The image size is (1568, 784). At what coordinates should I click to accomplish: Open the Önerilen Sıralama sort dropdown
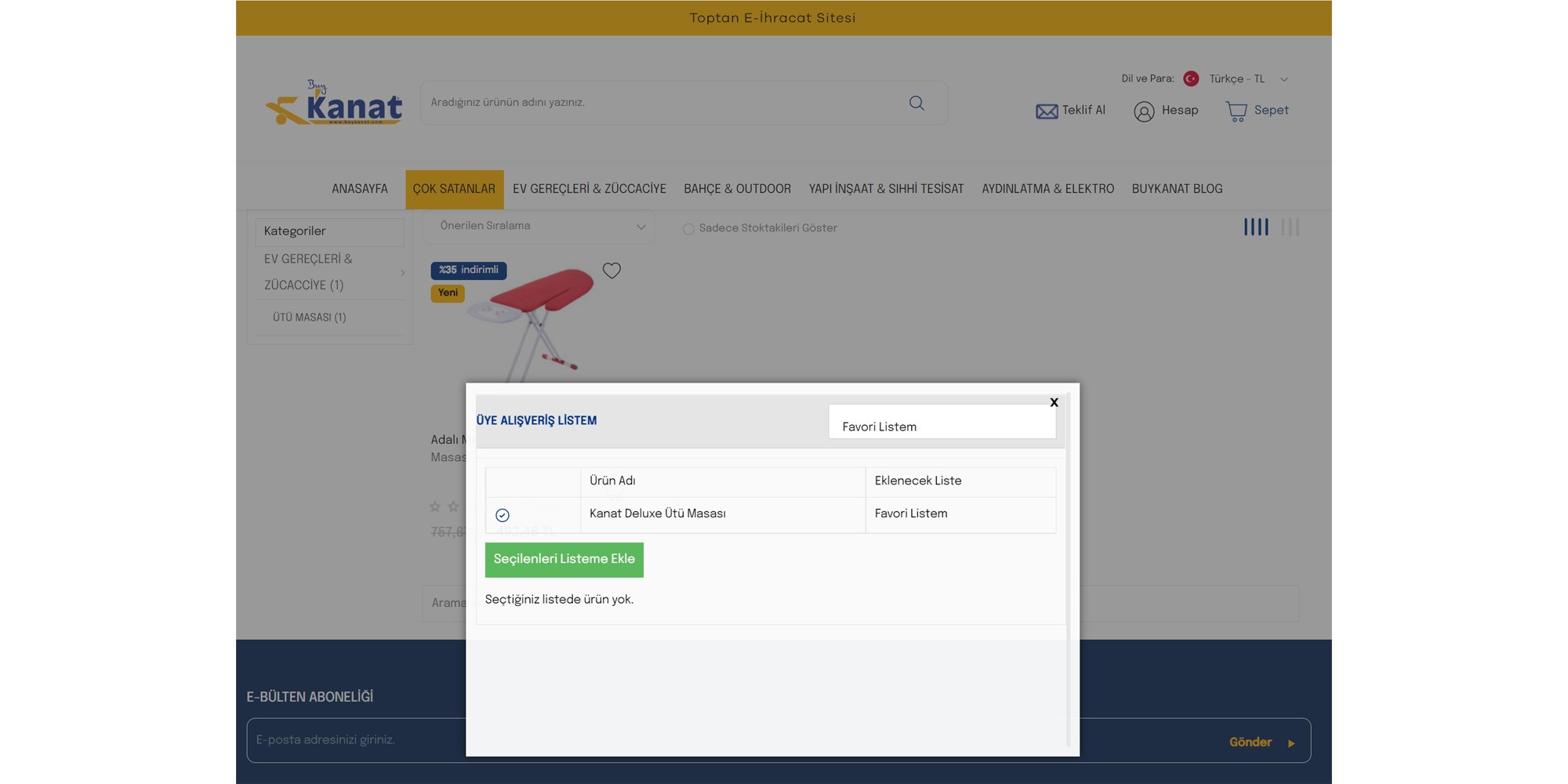(539, 227)
